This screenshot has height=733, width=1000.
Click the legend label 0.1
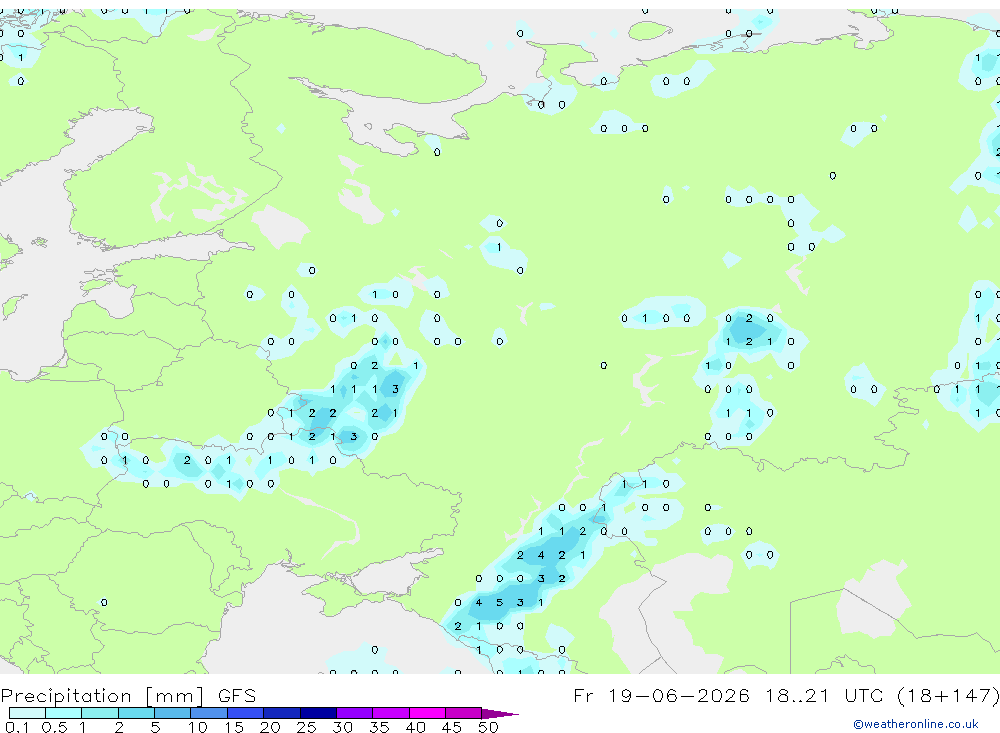click(17, 727)
